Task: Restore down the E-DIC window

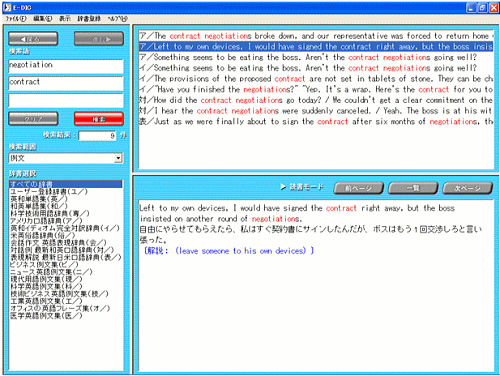Action: click(482, 7)
